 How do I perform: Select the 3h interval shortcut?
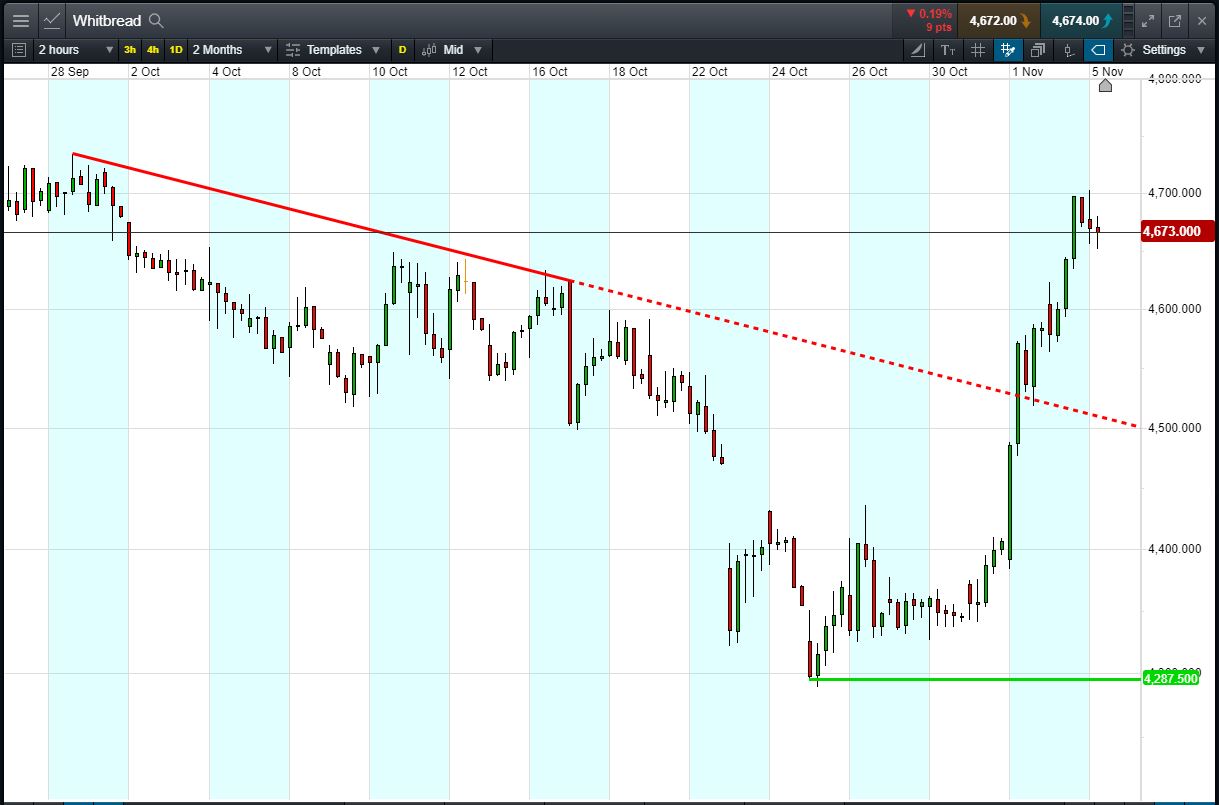click(x=130, y=50)
